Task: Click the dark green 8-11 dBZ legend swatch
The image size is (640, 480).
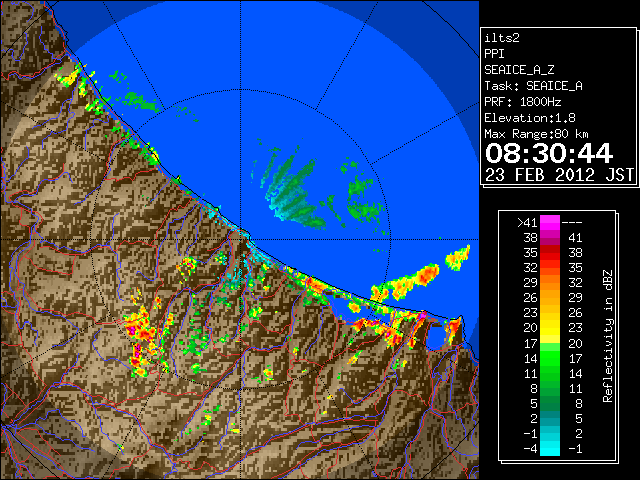Action: pyautogui.click(x=550, y=388)
